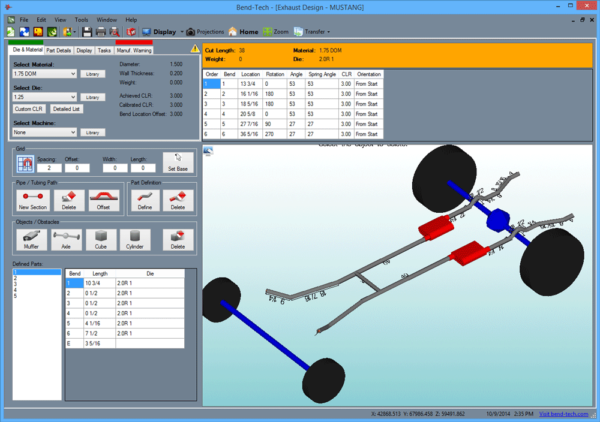This screenshot has width=600, height=422.
Task: Click the Offset pipe path tool
Action: pos(100,199)
